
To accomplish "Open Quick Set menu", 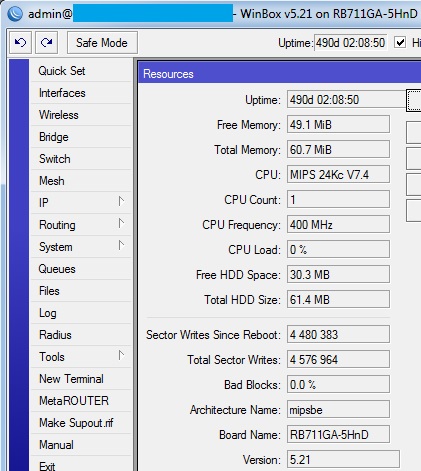I will click(81, 71).
